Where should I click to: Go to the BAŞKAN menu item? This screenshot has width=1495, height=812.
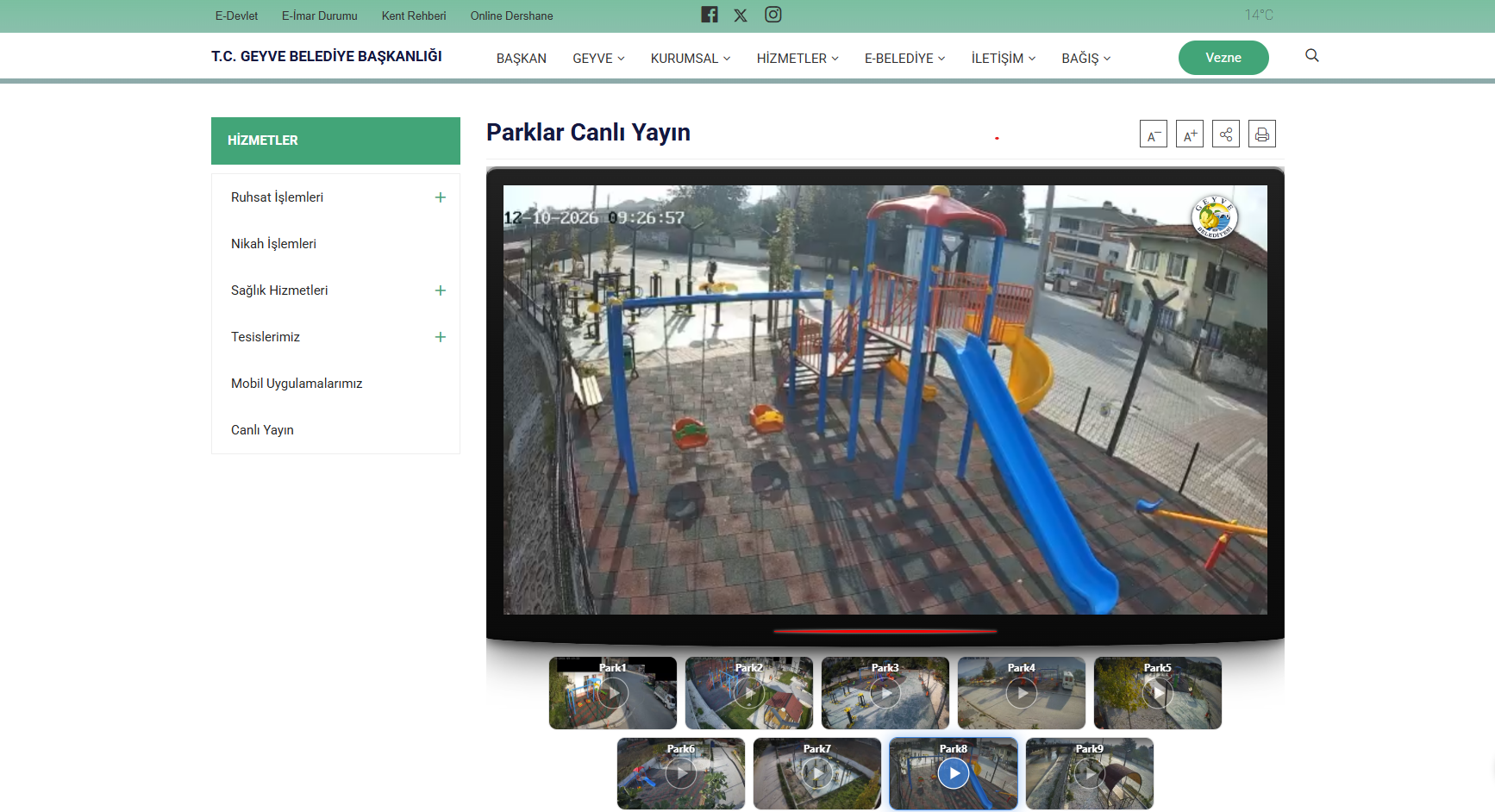[522, 58]
